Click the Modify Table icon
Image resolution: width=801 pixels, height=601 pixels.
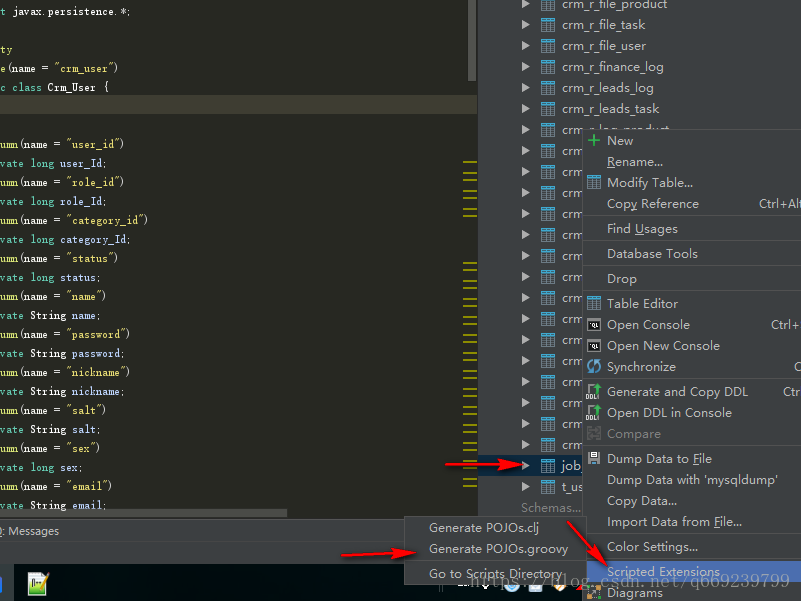coord(594,182)
